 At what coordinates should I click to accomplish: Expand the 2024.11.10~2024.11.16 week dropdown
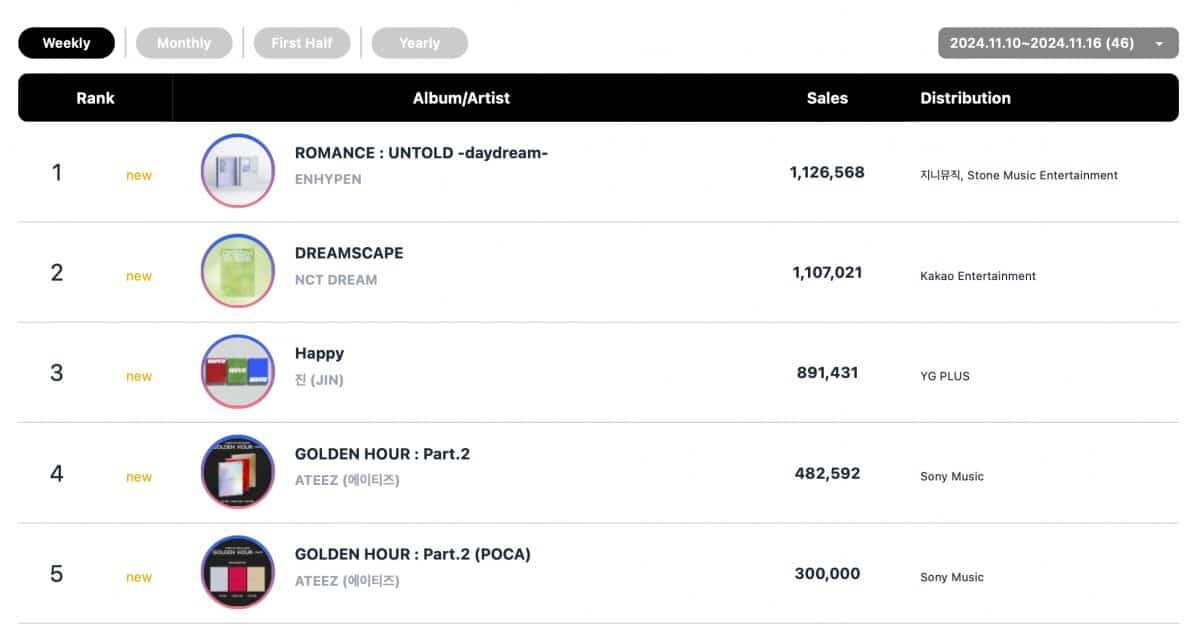point(1057,43)
